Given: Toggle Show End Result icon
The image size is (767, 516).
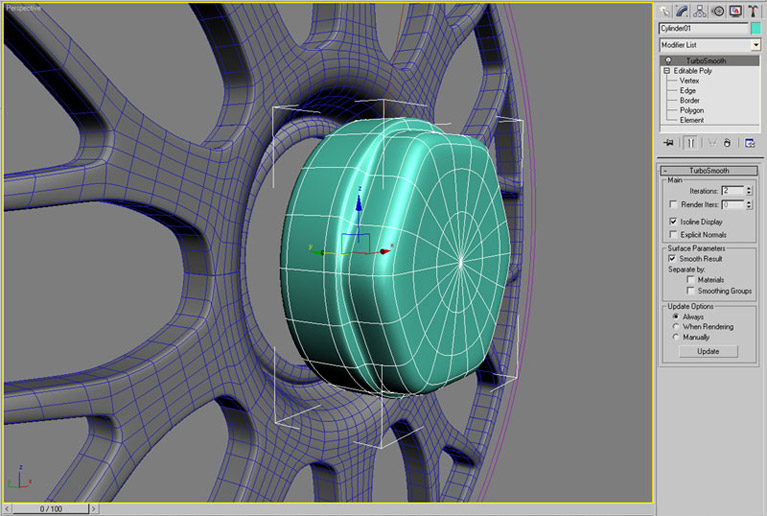Looking at the screenshot, I should 689,143.
